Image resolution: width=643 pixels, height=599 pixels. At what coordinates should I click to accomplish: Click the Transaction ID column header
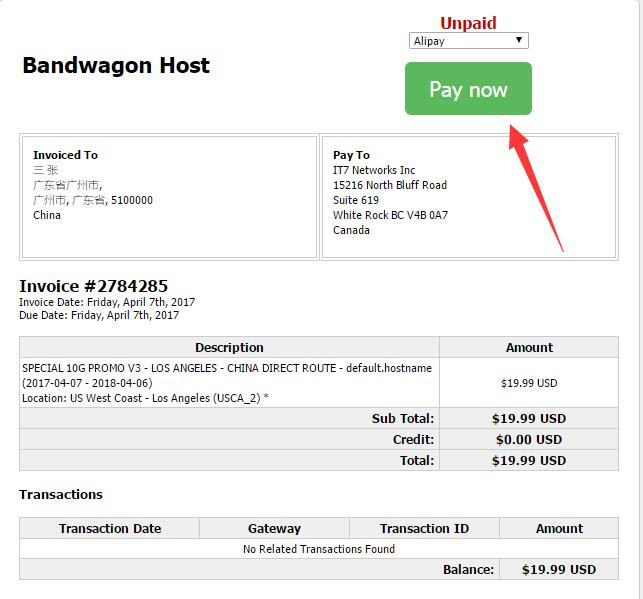(424, 528)
